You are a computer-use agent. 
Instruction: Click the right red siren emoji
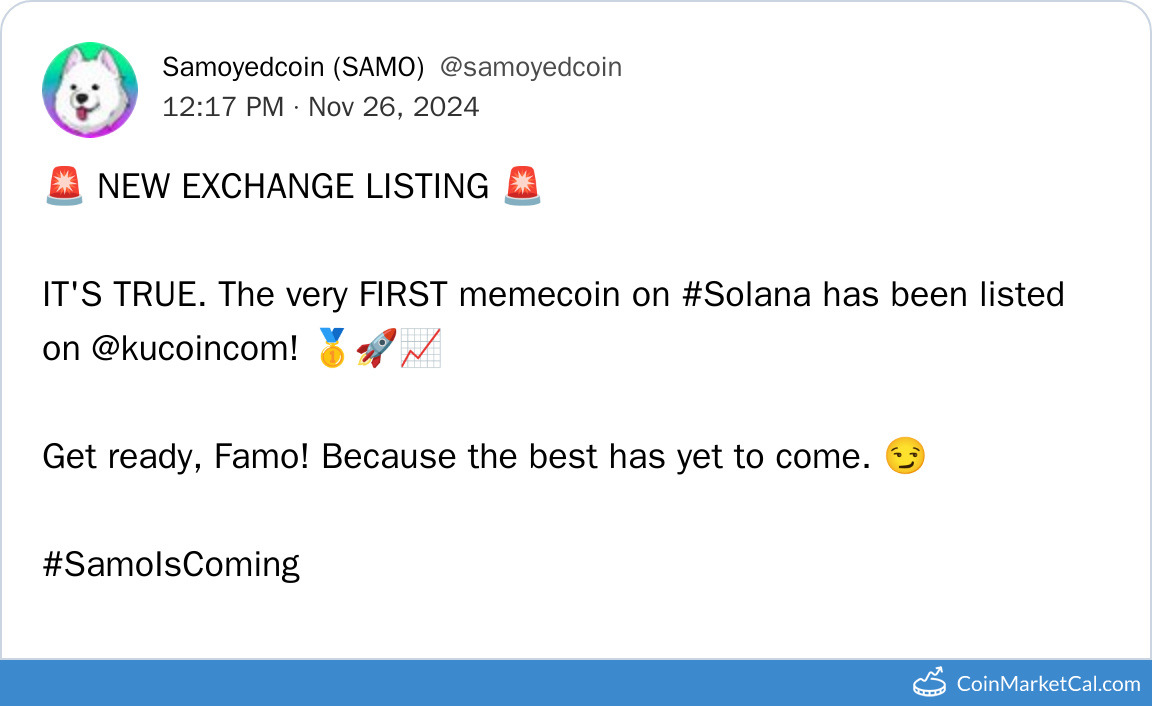click(522, 187)
